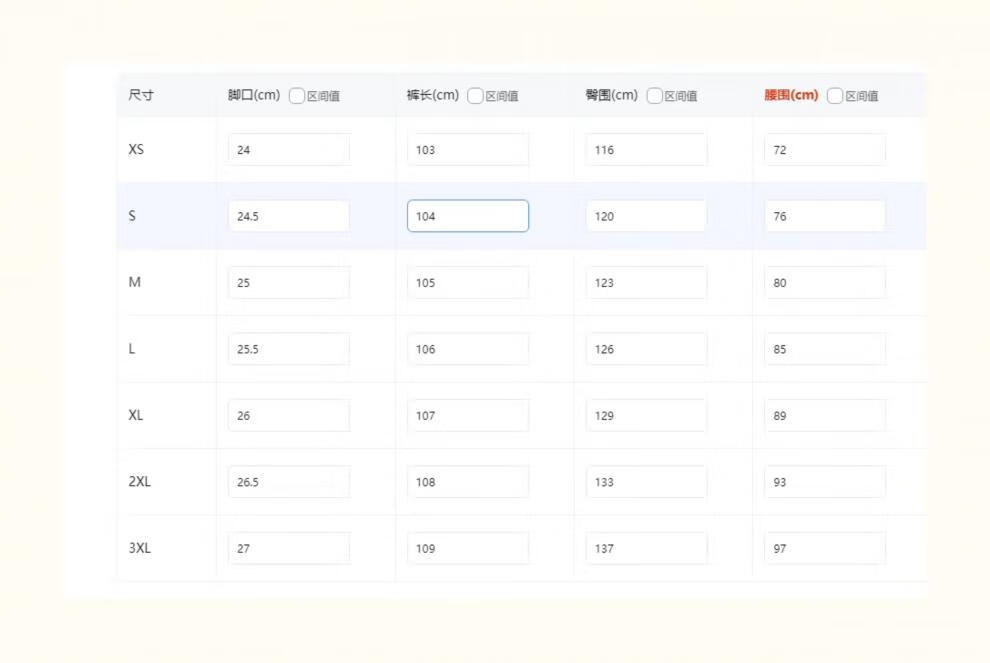990x663 pixels.
Task: Edit 3XL 裤长 field with 109
Action: click(x=468, y=548)
